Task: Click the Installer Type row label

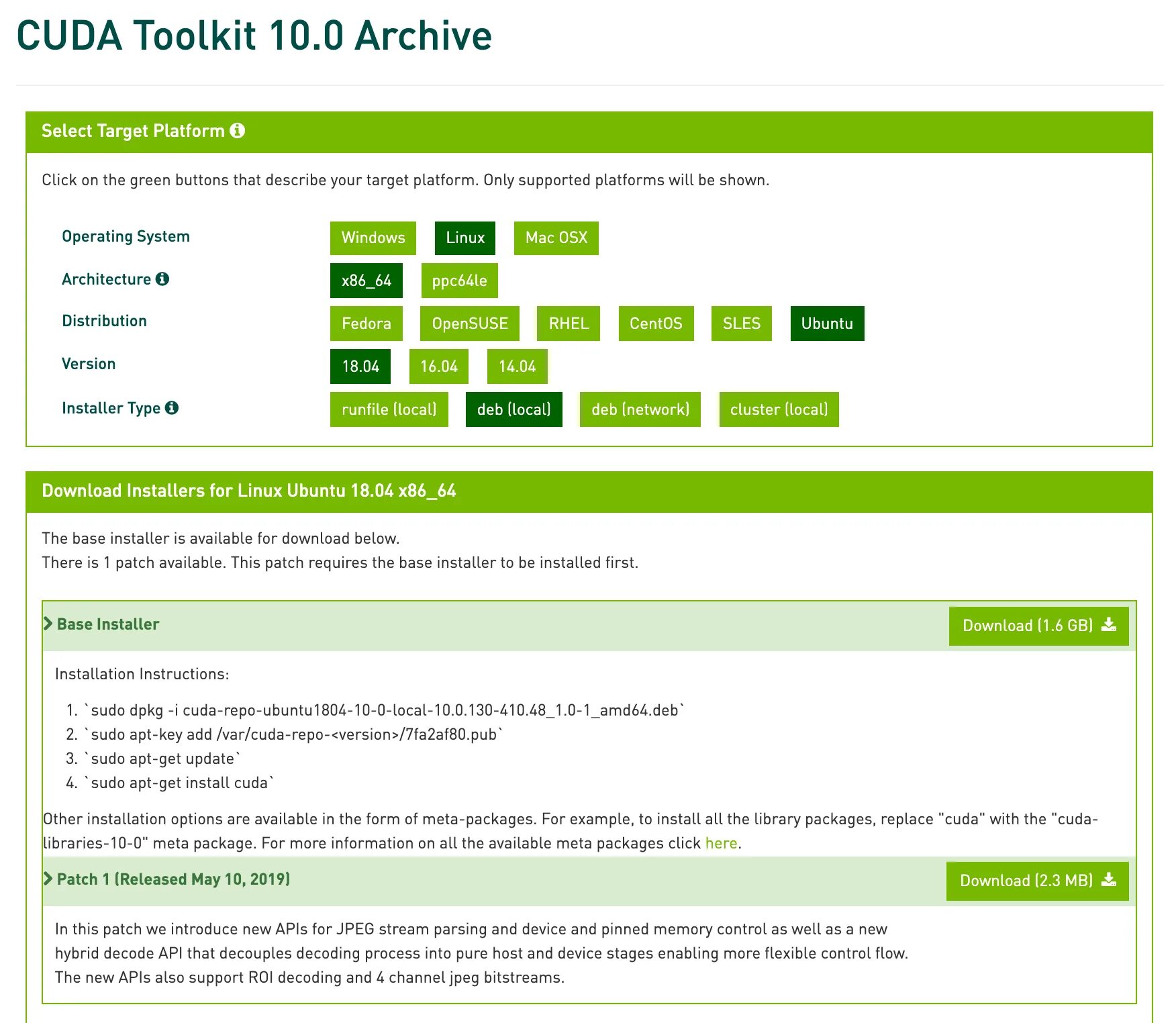Action: tap(111, 408)
